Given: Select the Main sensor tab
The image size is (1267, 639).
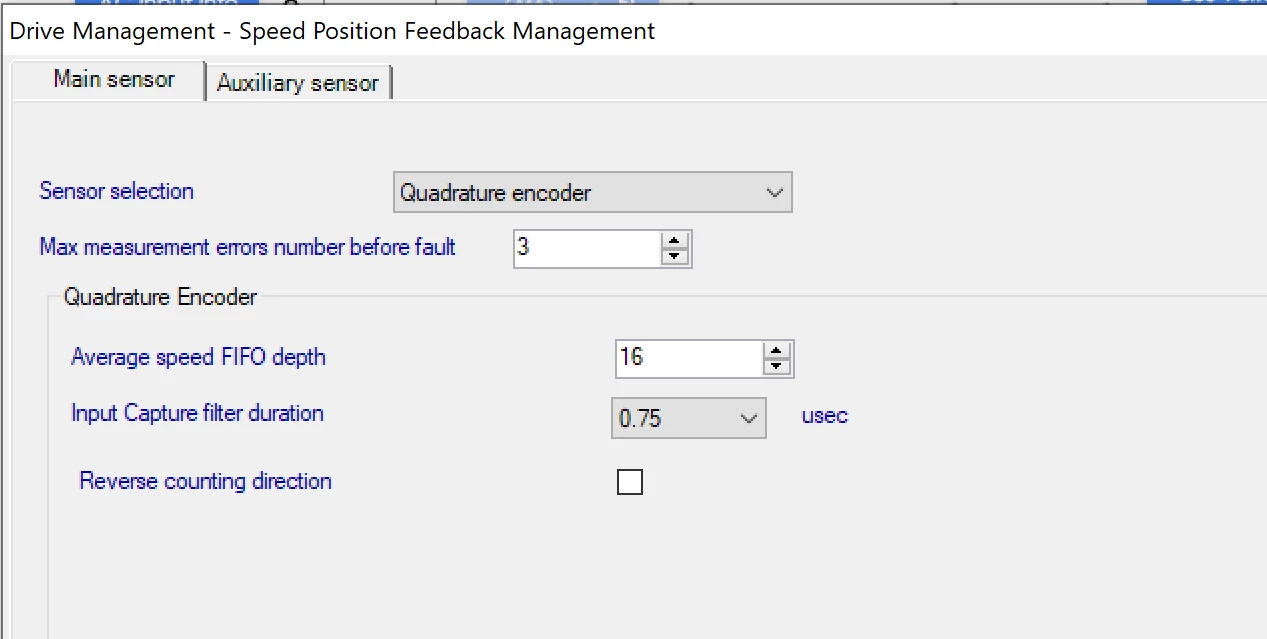Looking at the screenshot, I should 114,79.
